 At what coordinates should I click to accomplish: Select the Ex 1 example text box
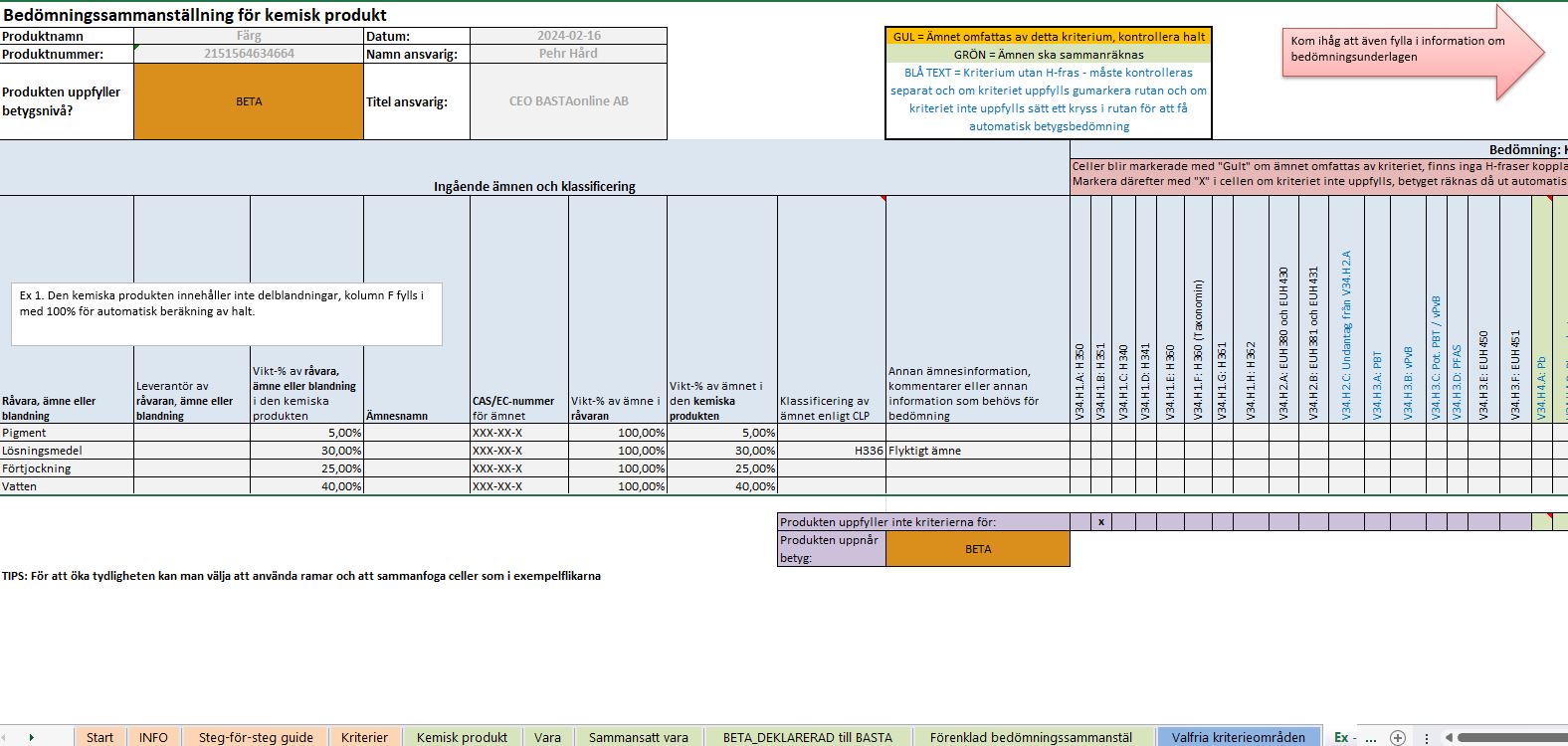pos(227,314)
